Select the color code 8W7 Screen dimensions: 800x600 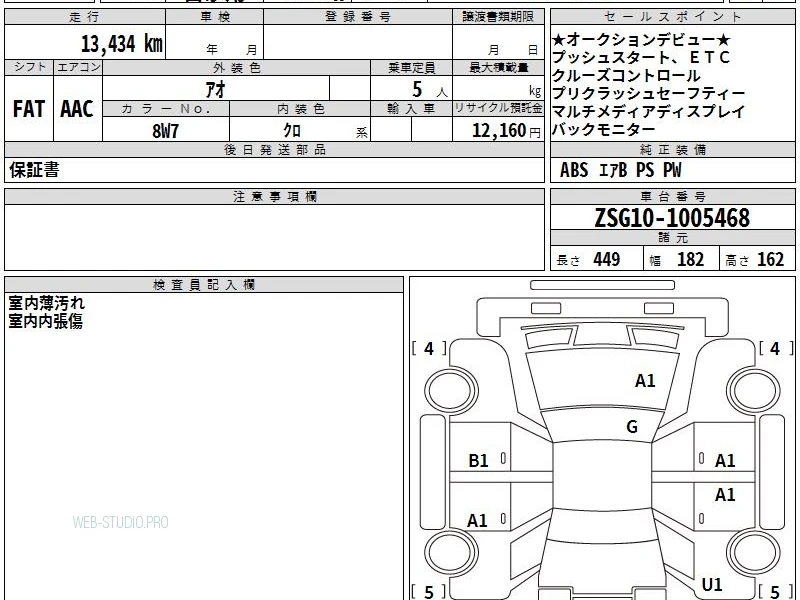pos(166,131)
